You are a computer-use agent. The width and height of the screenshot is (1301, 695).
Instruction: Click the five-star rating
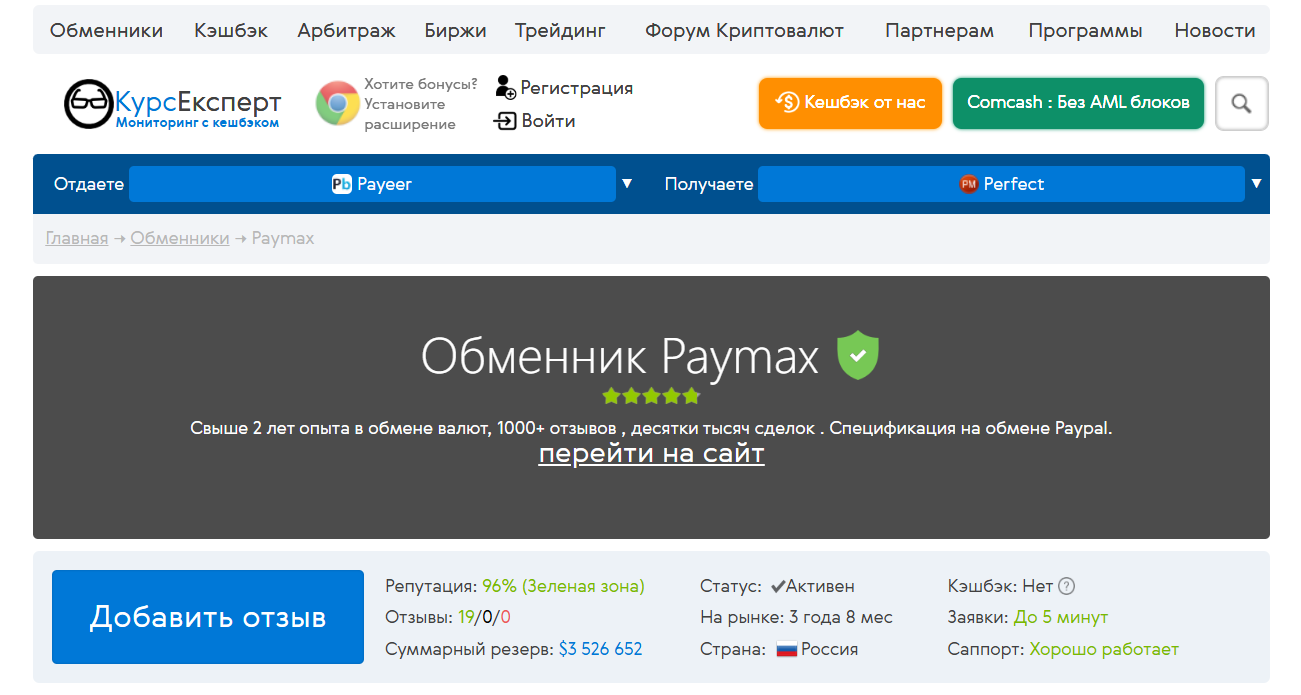[x=652, y=396]
